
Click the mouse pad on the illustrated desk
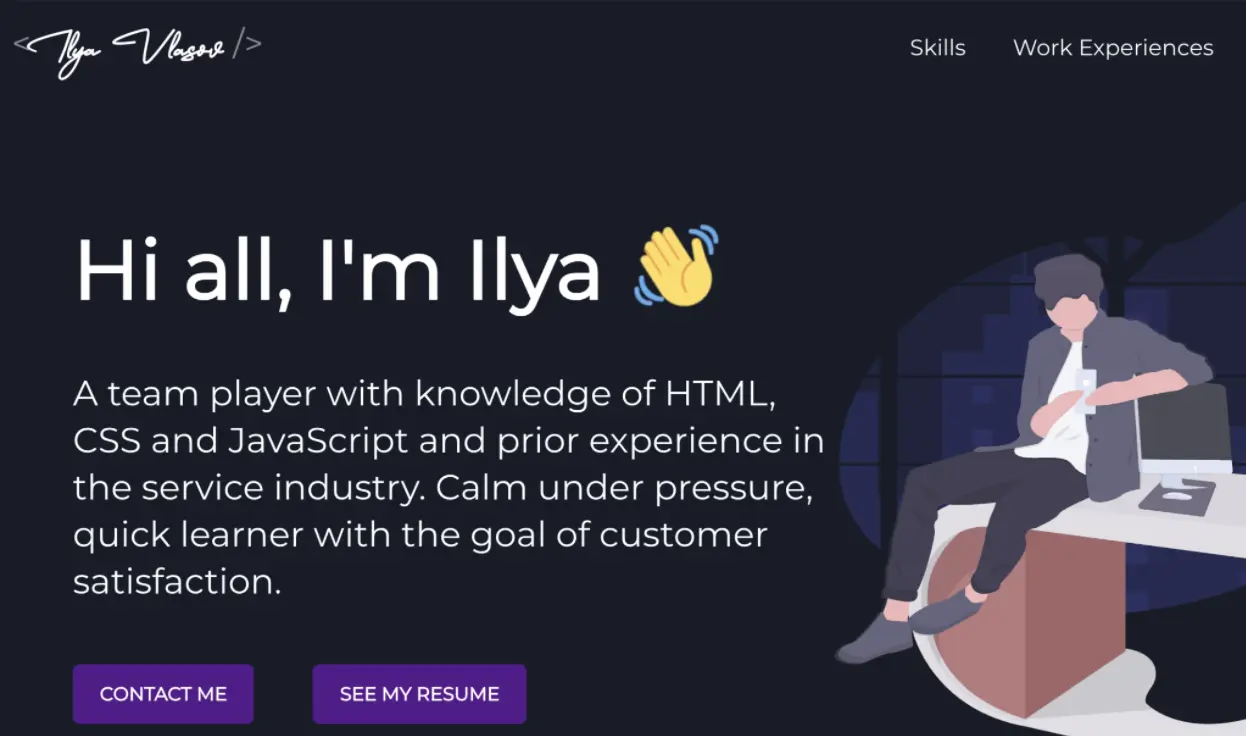pyautogui.click(x=1177, y=496)
